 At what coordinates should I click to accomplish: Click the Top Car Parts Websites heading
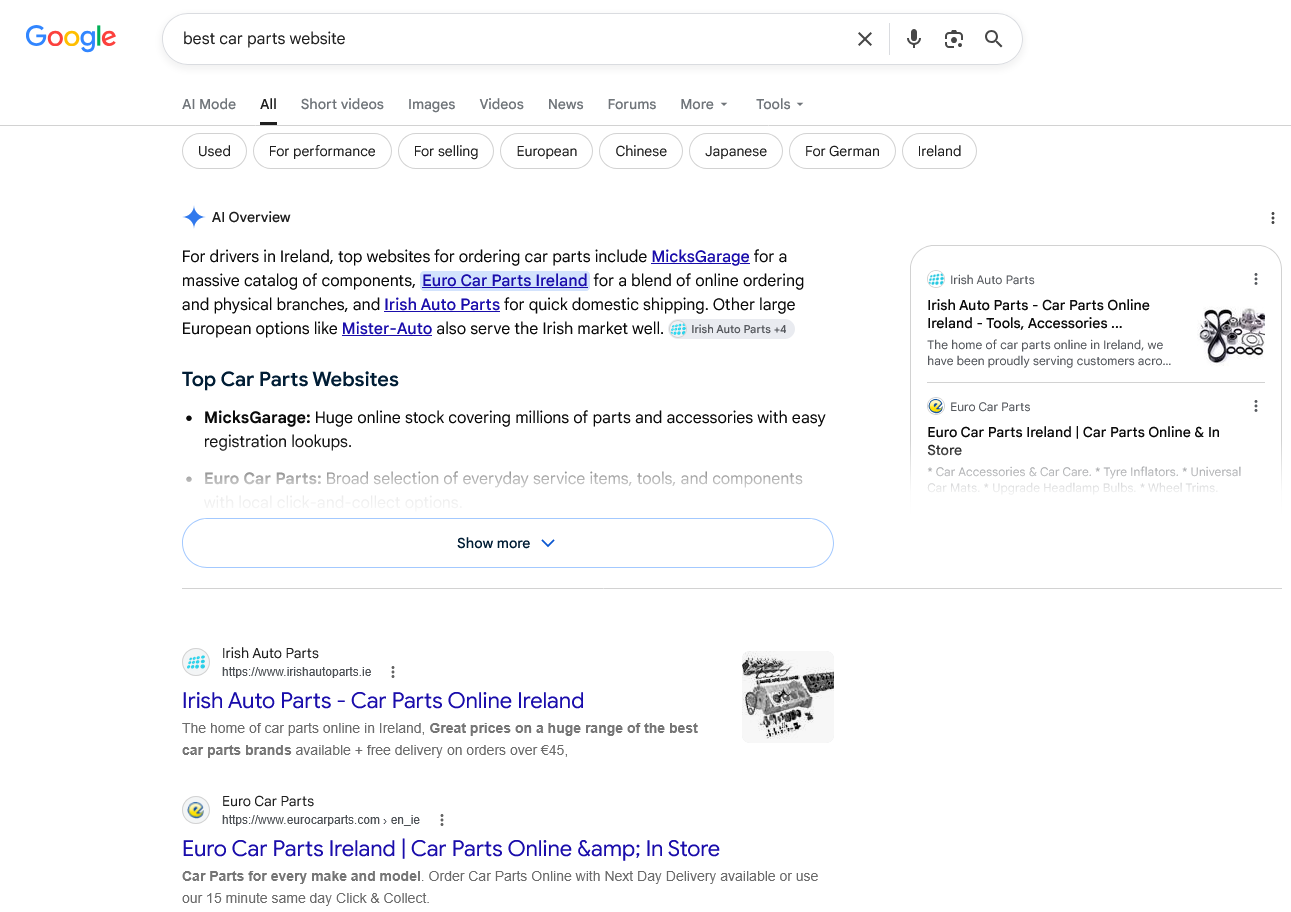pyautogui.click(x=290, y=379)
